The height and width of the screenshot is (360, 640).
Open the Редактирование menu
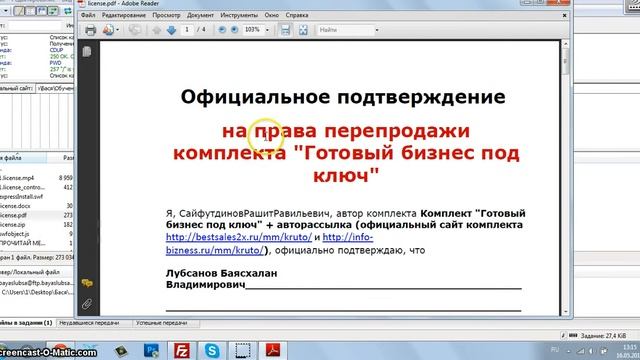[124, 15]
